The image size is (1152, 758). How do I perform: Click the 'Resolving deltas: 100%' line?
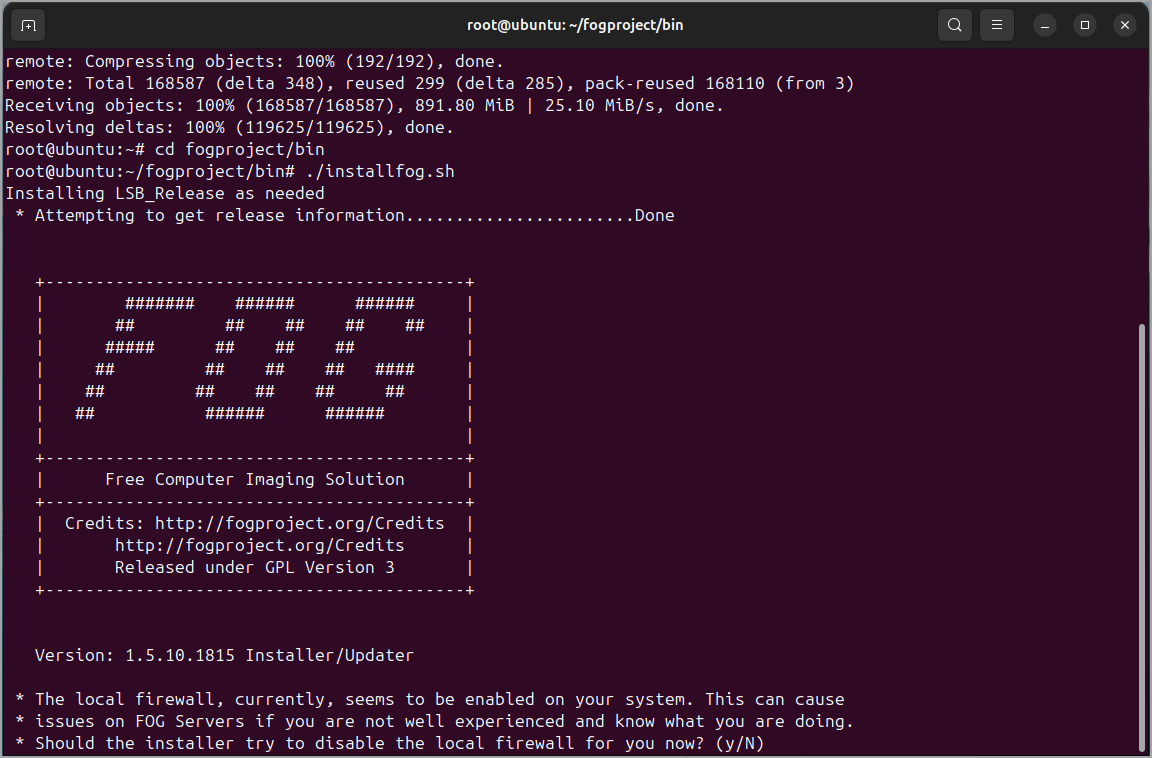pos(229,128)
